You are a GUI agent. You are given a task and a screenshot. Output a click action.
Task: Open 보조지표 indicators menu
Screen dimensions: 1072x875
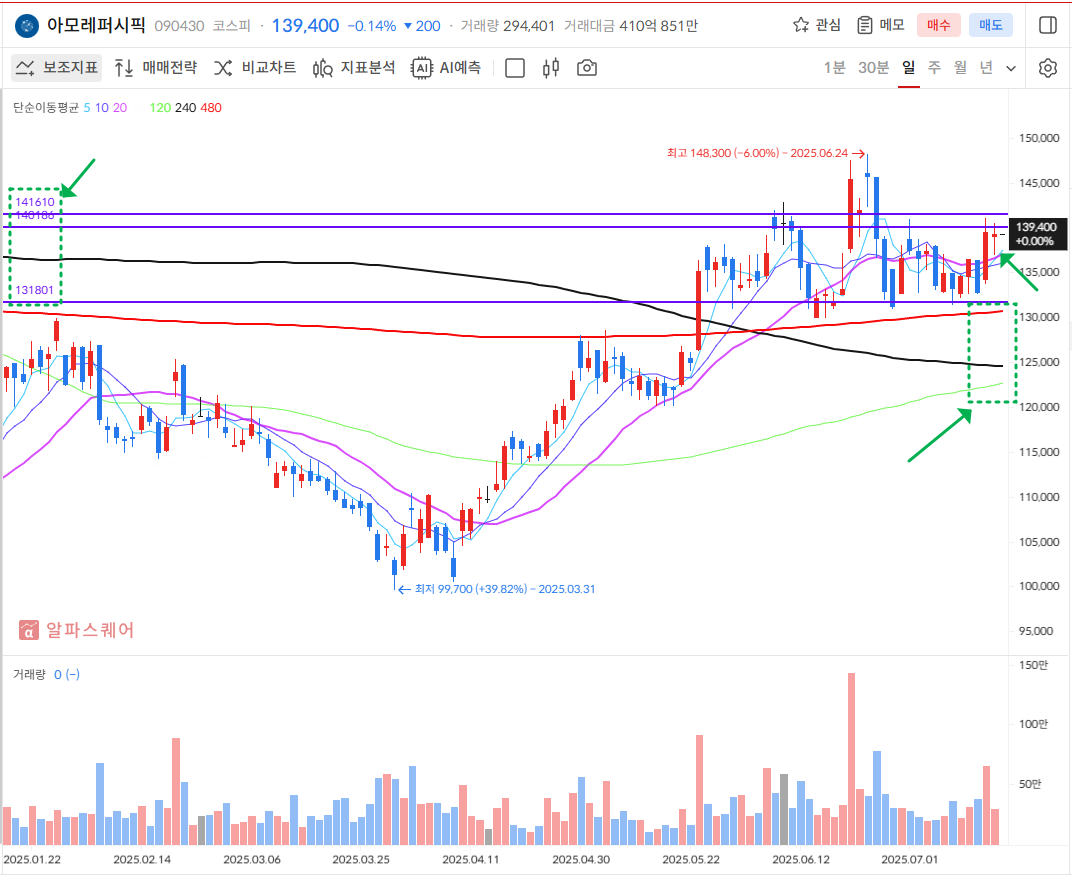coord(57,68)
